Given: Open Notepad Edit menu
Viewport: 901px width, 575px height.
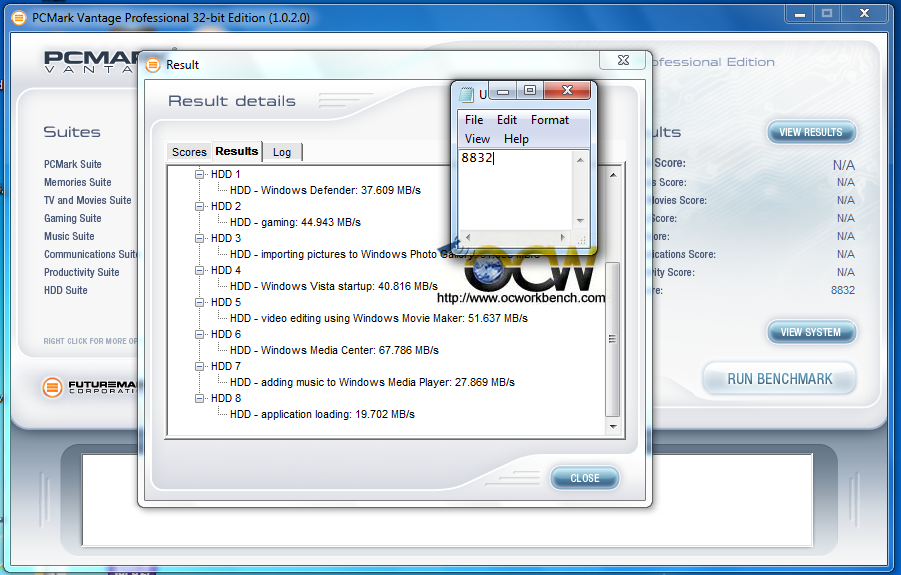Looking at the screenshot, I should coord(507,120).
